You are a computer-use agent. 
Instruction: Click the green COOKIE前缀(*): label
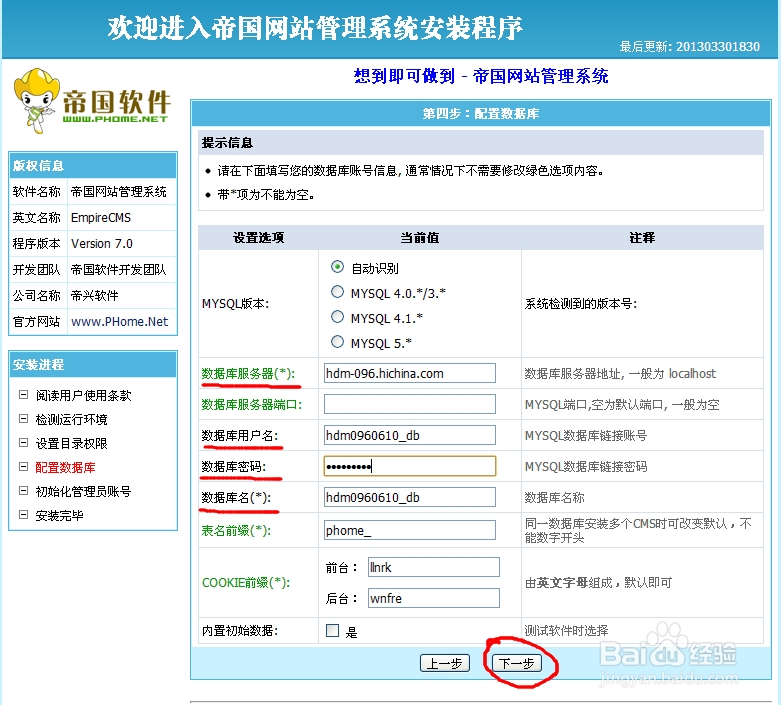pos(246,582)
